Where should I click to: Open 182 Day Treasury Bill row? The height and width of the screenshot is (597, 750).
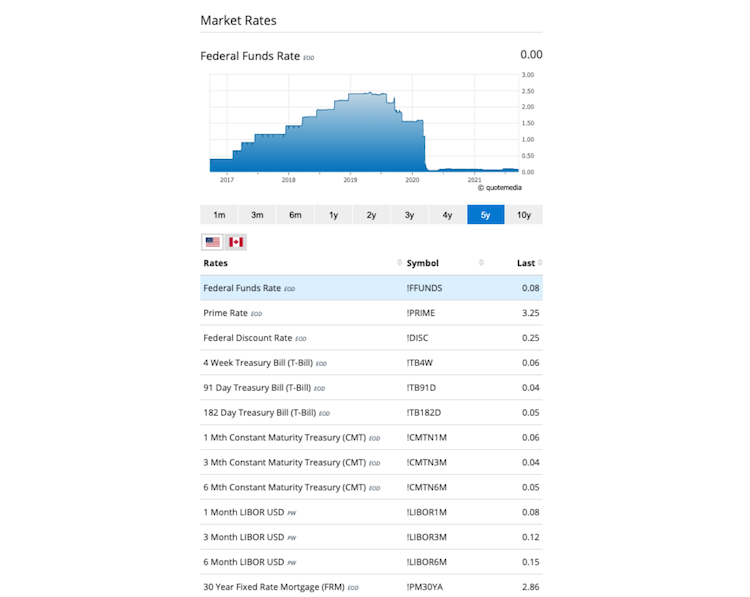click(371, 412)
